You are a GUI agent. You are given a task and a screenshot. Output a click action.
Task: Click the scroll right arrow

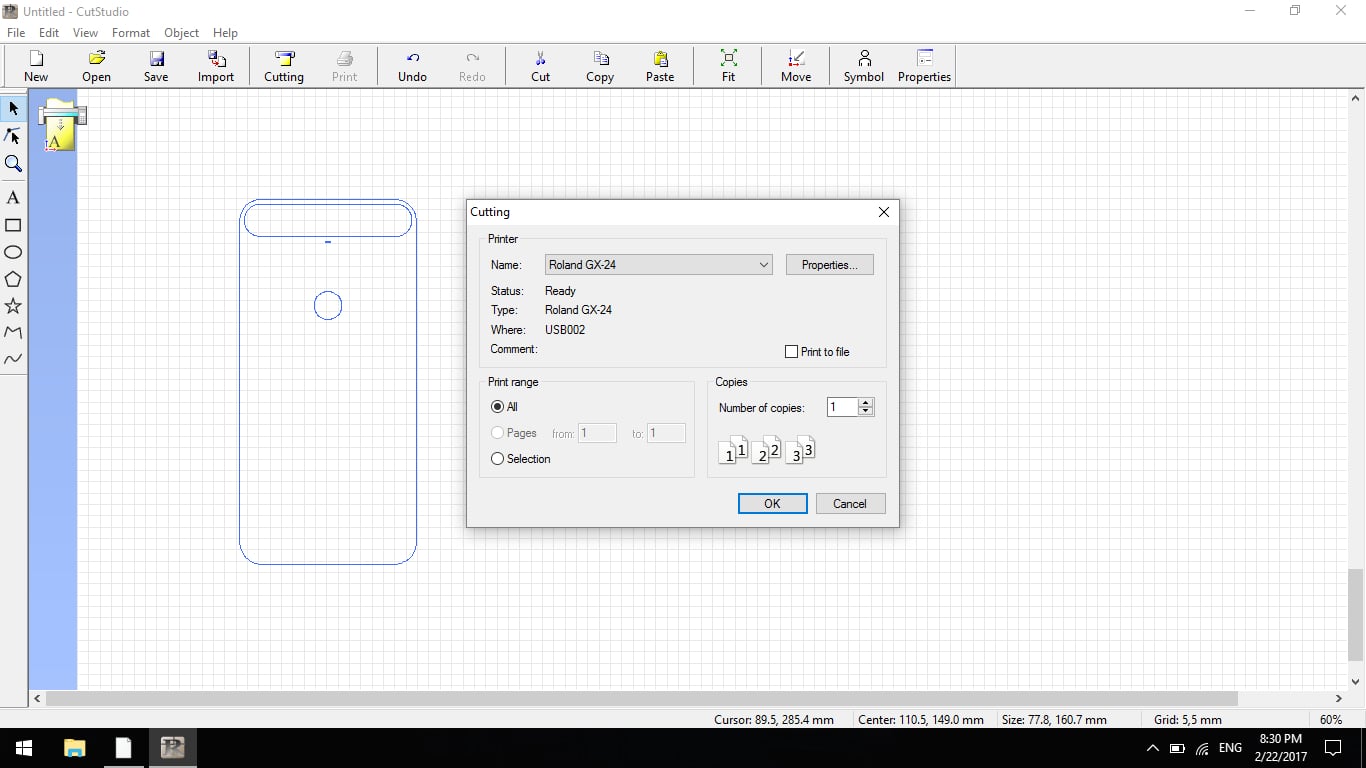tap(1339, 698)
